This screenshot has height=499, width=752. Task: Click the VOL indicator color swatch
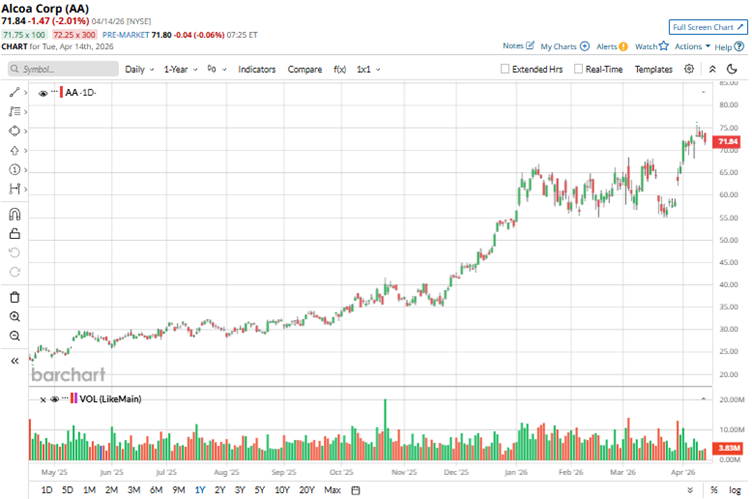tap(73, 399)
